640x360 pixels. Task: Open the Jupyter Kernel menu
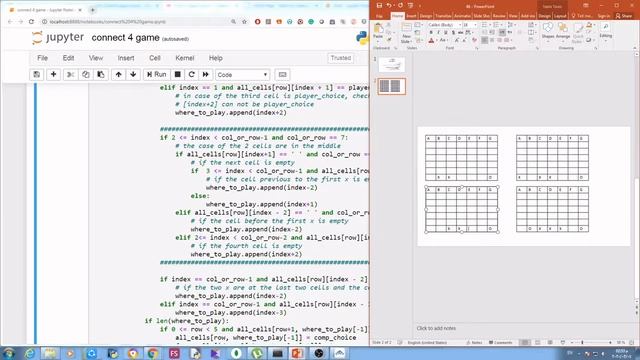click(x=184, y=58)
